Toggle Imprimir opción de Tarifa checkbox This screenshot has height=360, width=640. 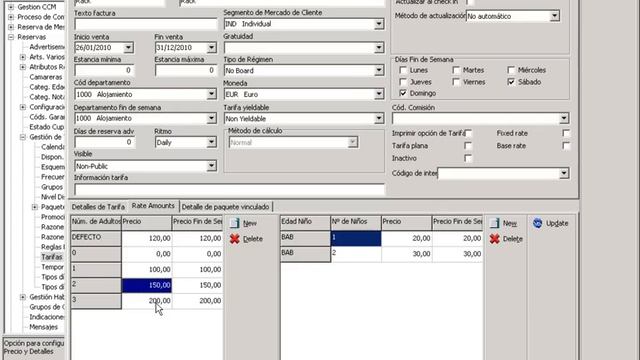tap(468, 133)
